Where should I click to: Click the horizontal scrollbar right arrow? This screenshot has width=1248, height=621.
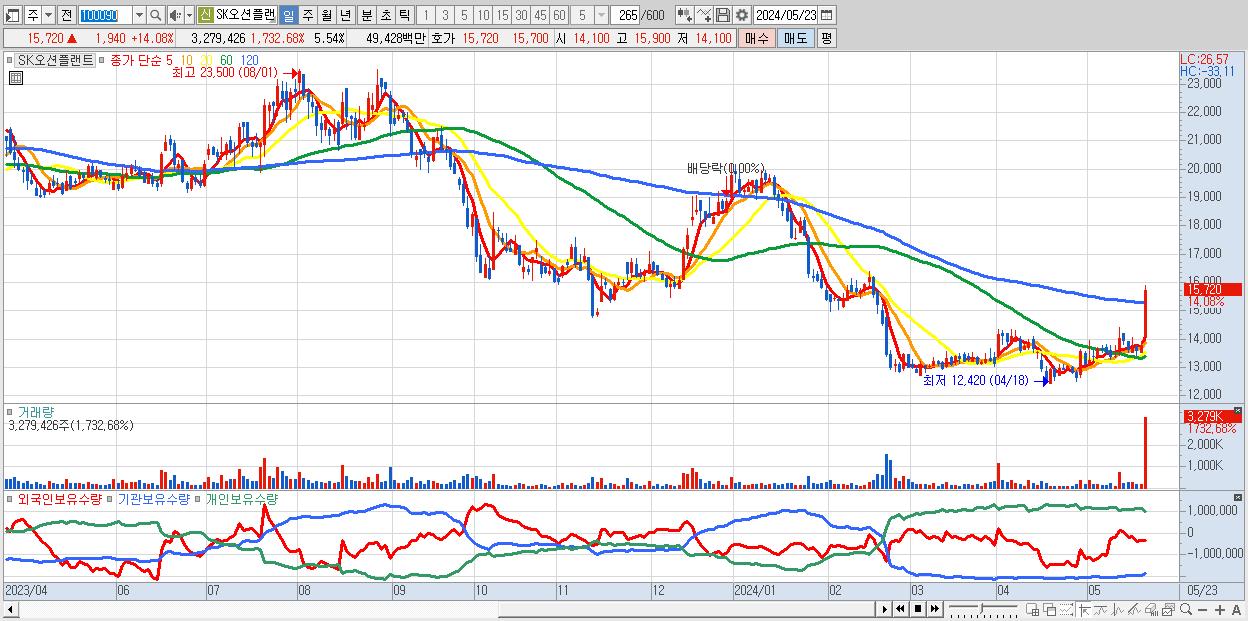pos(885,609)
